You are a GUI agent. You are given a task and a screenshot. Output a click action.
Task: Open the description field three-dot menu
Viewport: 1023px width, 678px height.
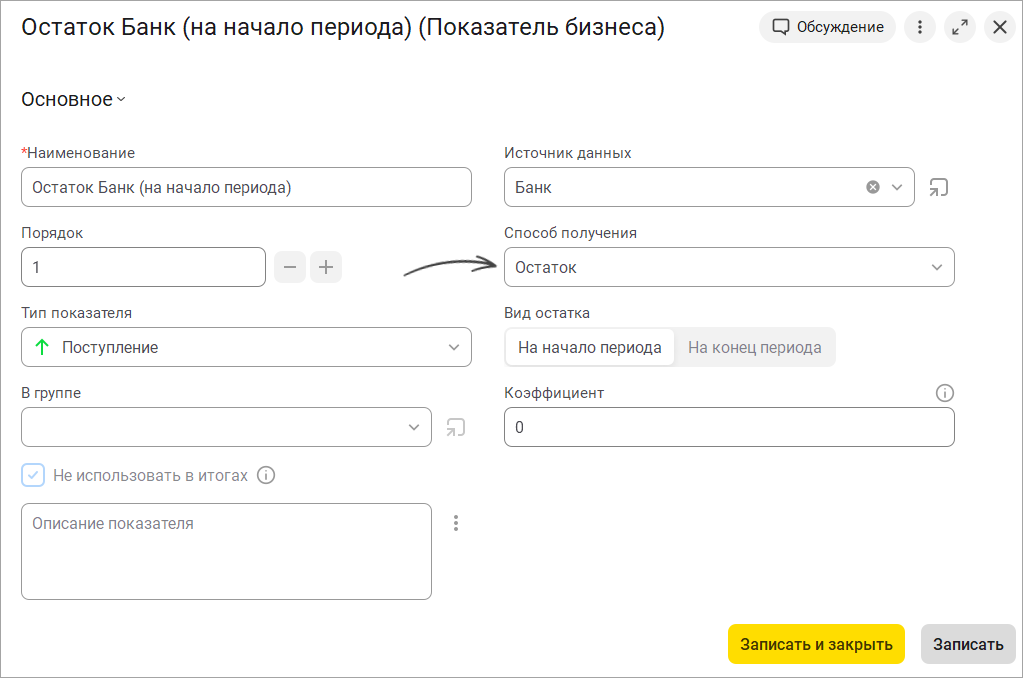click(455, 523)
